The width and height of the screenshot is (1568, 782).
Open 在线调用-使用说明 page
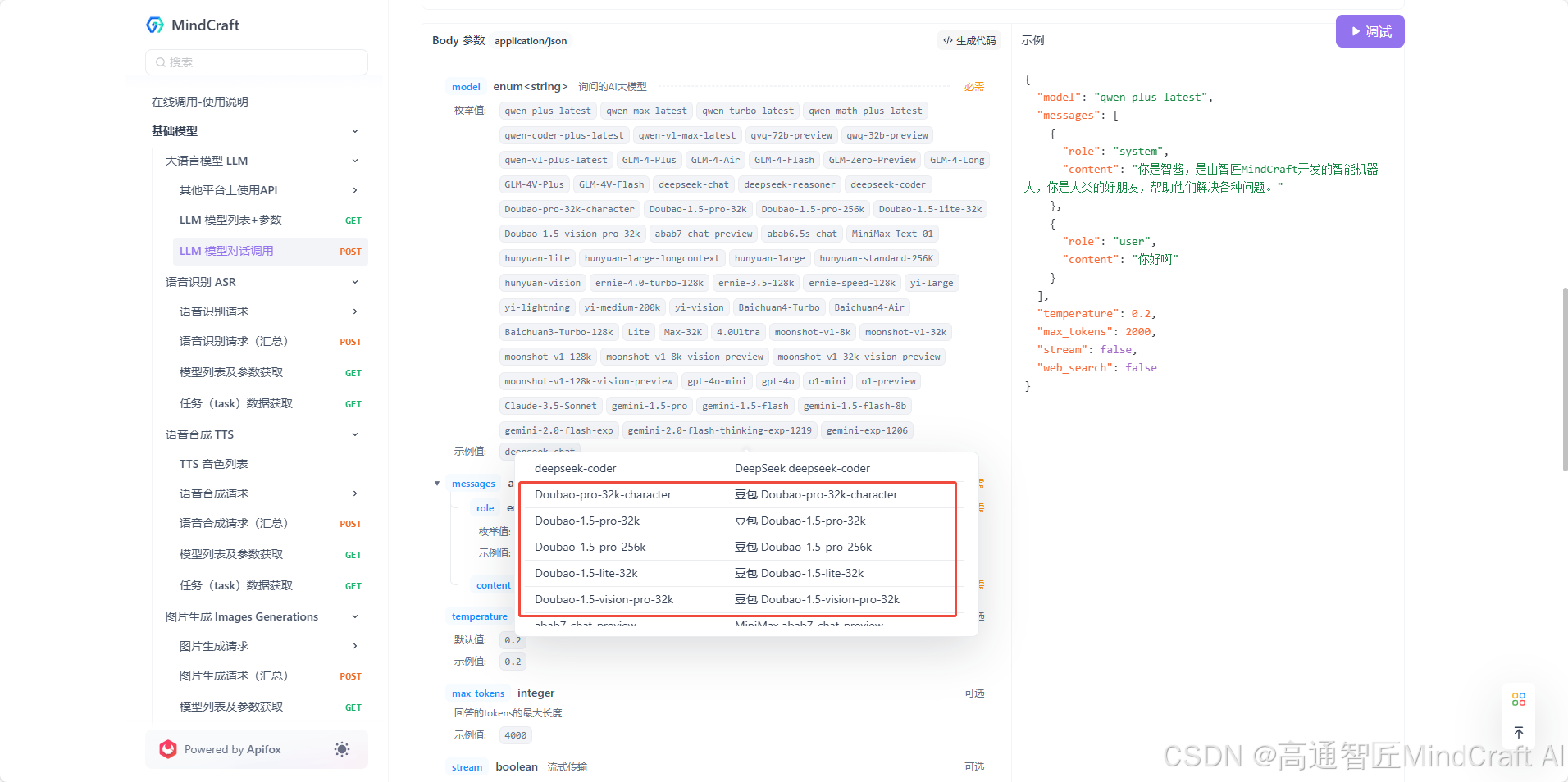point(200,102)
